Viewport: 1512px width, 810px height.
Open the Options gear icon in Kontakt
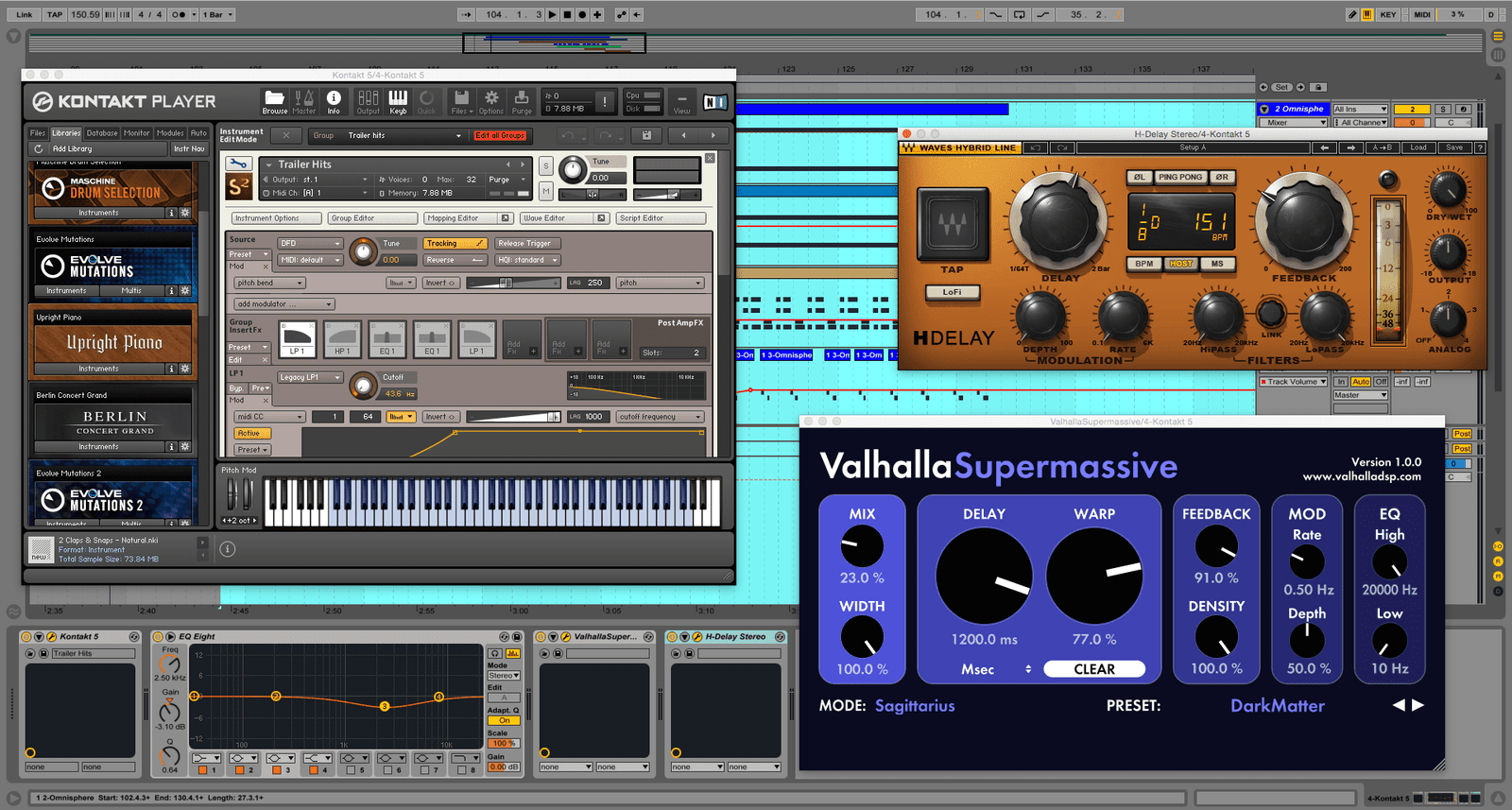tap(491, 101)
